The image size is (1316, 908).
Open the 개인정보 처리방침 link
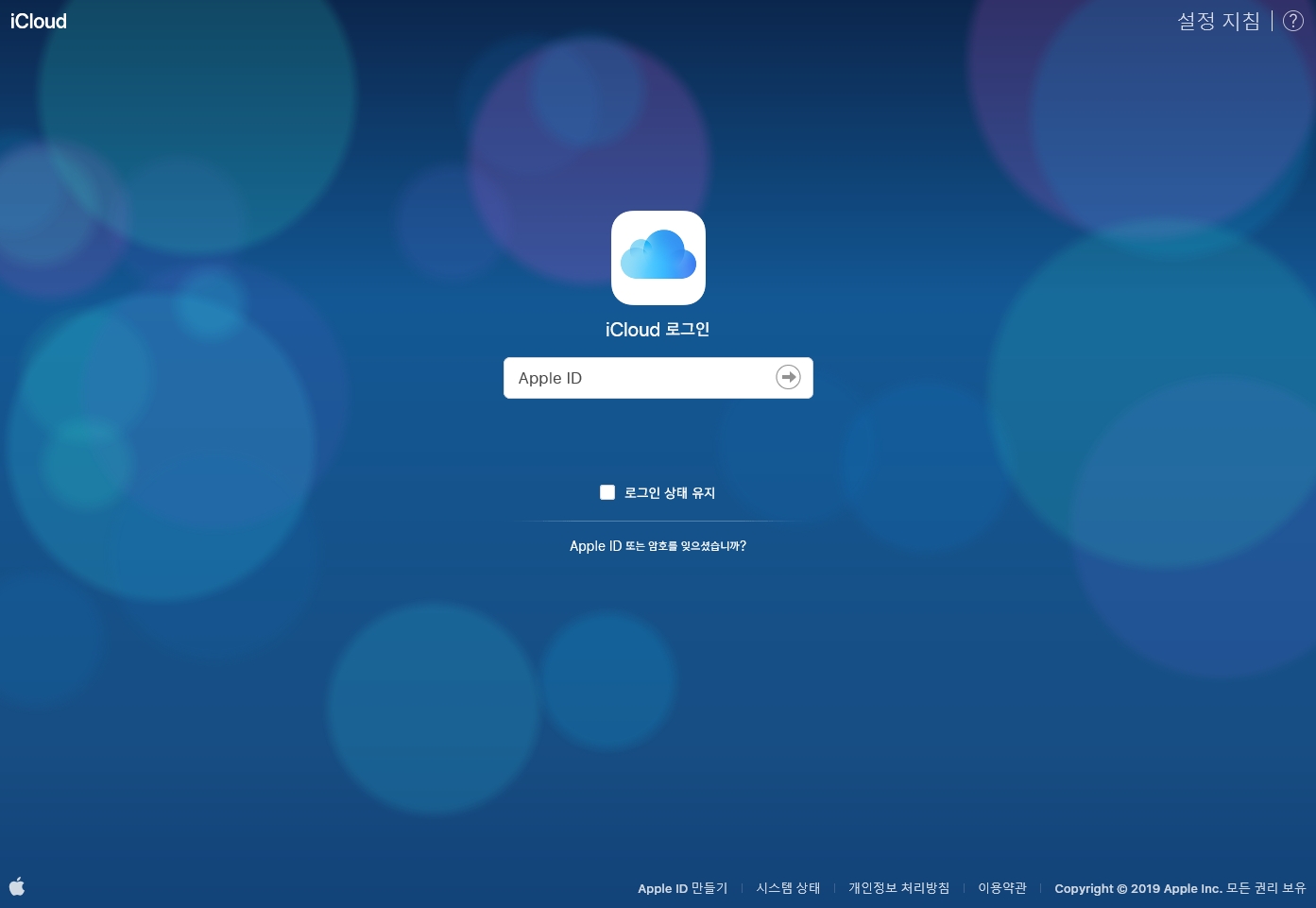tap(898, 888)
